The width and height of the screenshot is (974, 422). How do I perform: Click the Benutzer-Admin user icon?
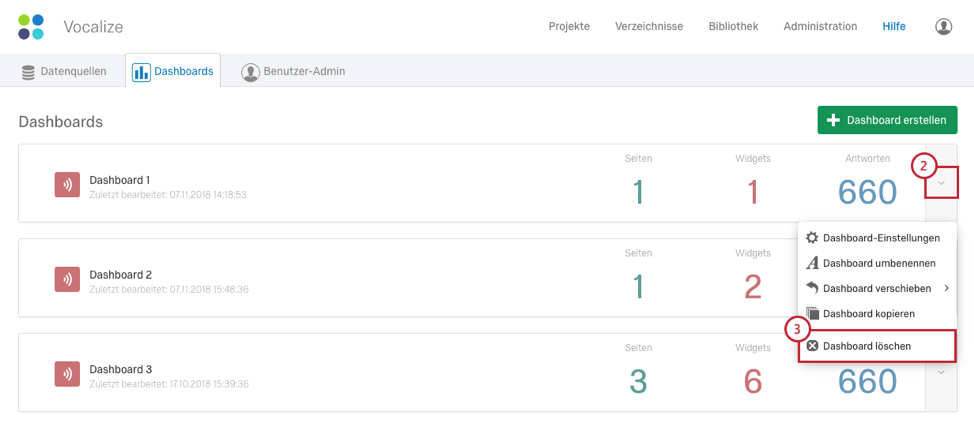250,72
